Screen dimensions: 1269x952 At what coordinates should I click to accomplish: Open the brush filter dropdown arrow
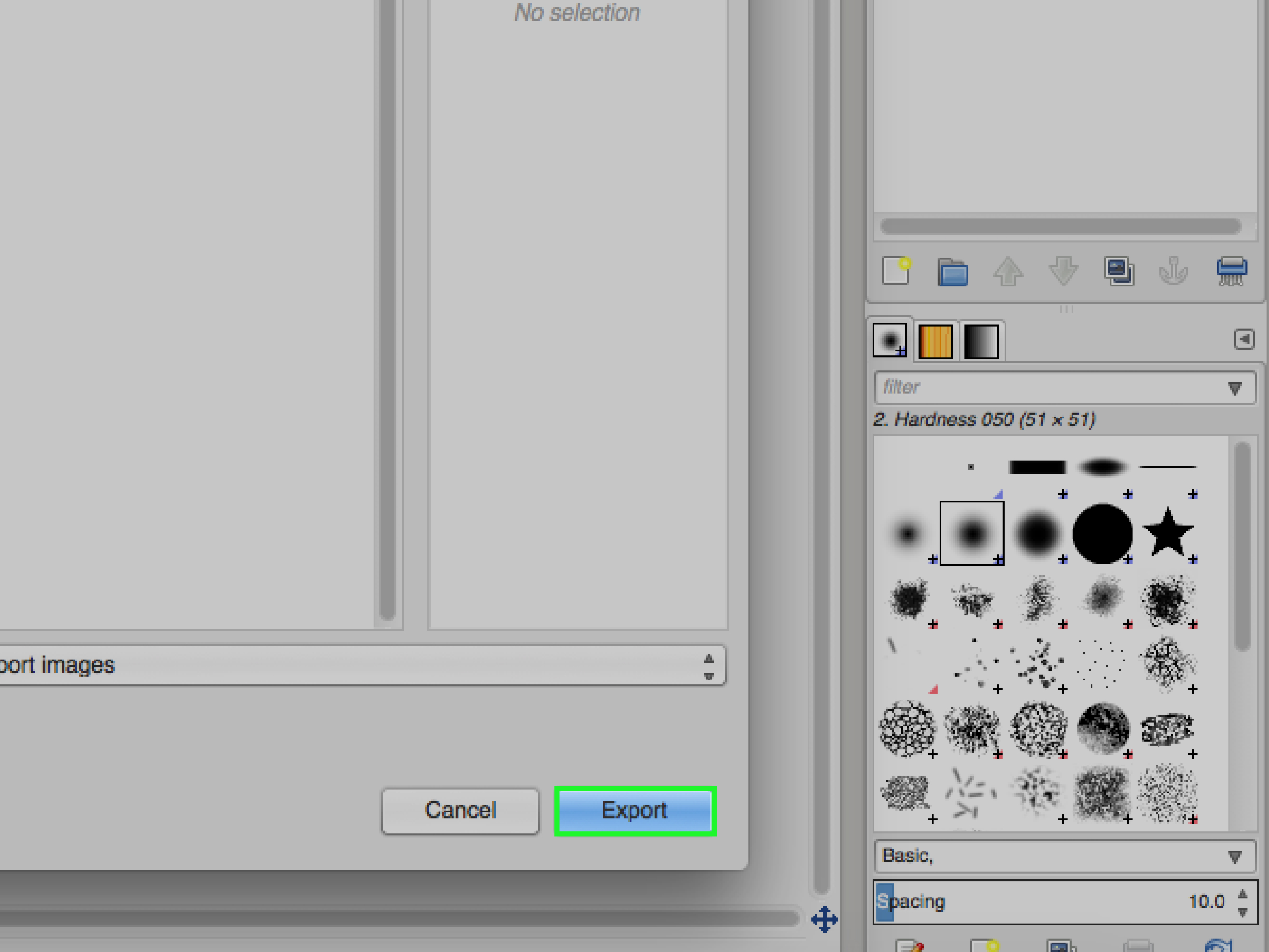[x=1234, y=389]
